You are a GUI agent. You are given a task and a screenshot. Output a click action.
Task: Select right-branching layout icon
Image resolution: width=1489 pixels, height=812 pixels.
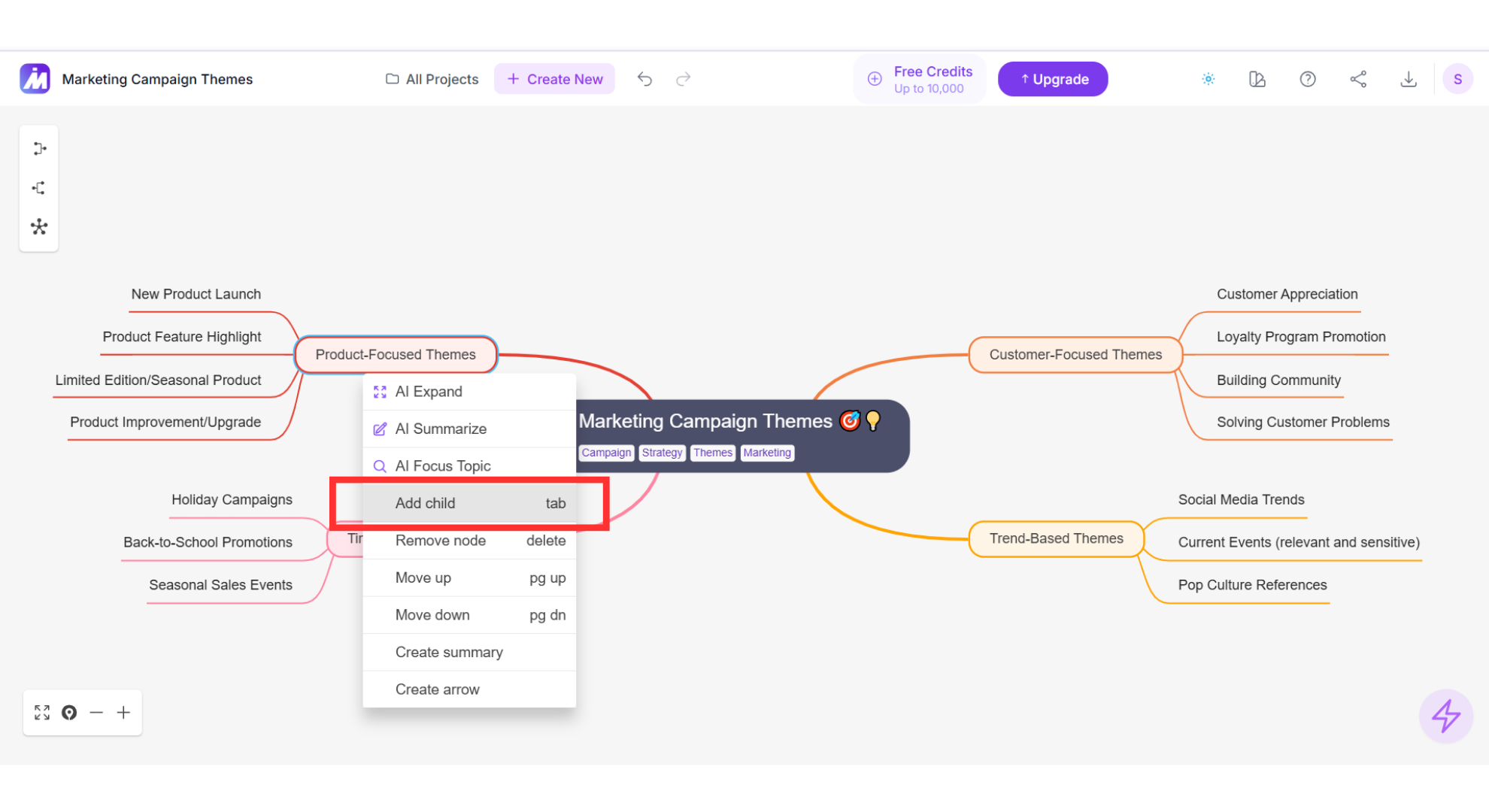[39, 149]
